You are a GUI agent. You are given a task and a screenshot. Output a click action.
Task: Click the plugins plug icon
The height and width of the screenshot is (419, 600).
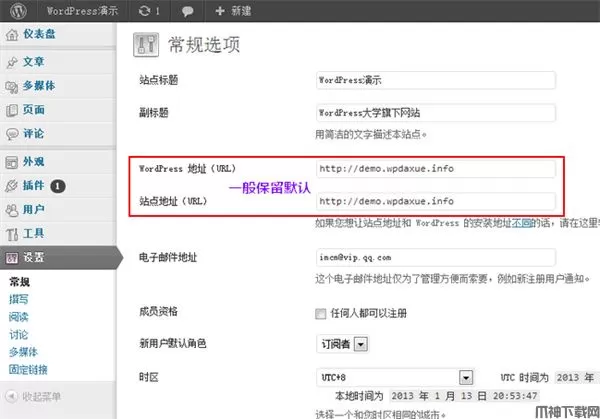11,186
